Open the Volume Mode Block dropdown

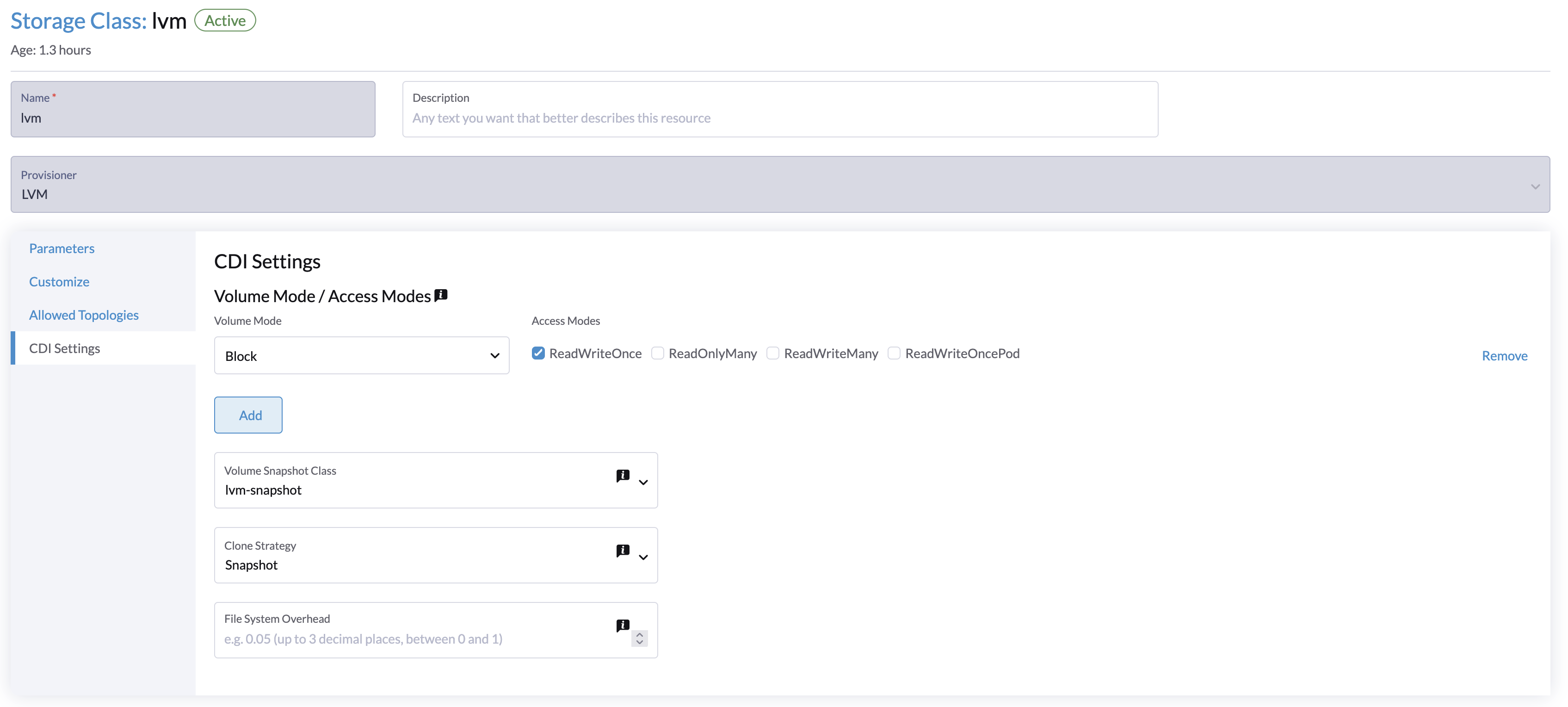362,356
